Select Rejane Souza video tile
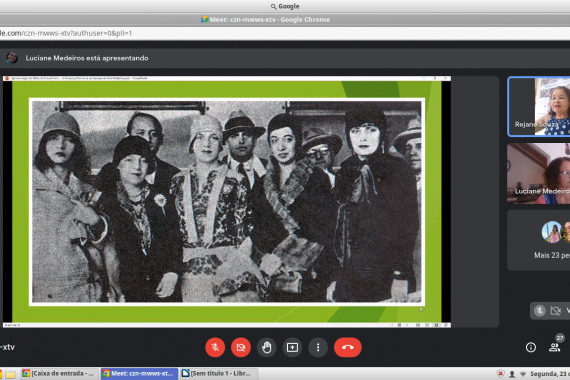Viewport: 570px width, 380px height. click(x=539, y=107)
